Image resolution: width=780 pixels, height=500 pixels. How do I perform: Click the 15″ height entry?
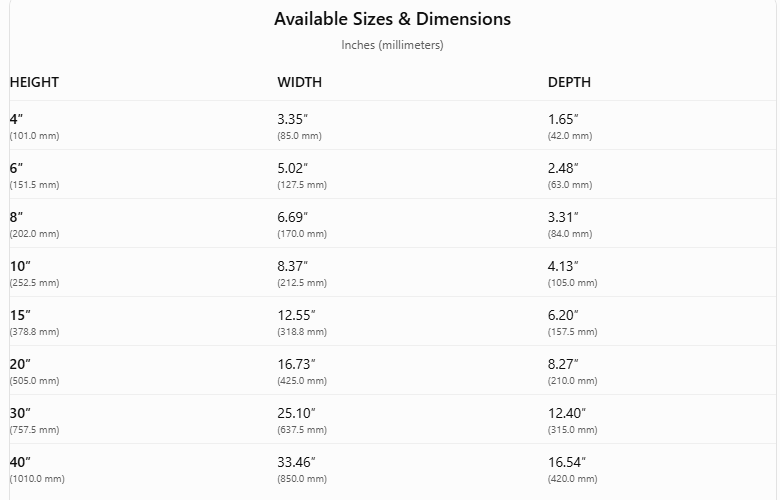pos(20,315)
